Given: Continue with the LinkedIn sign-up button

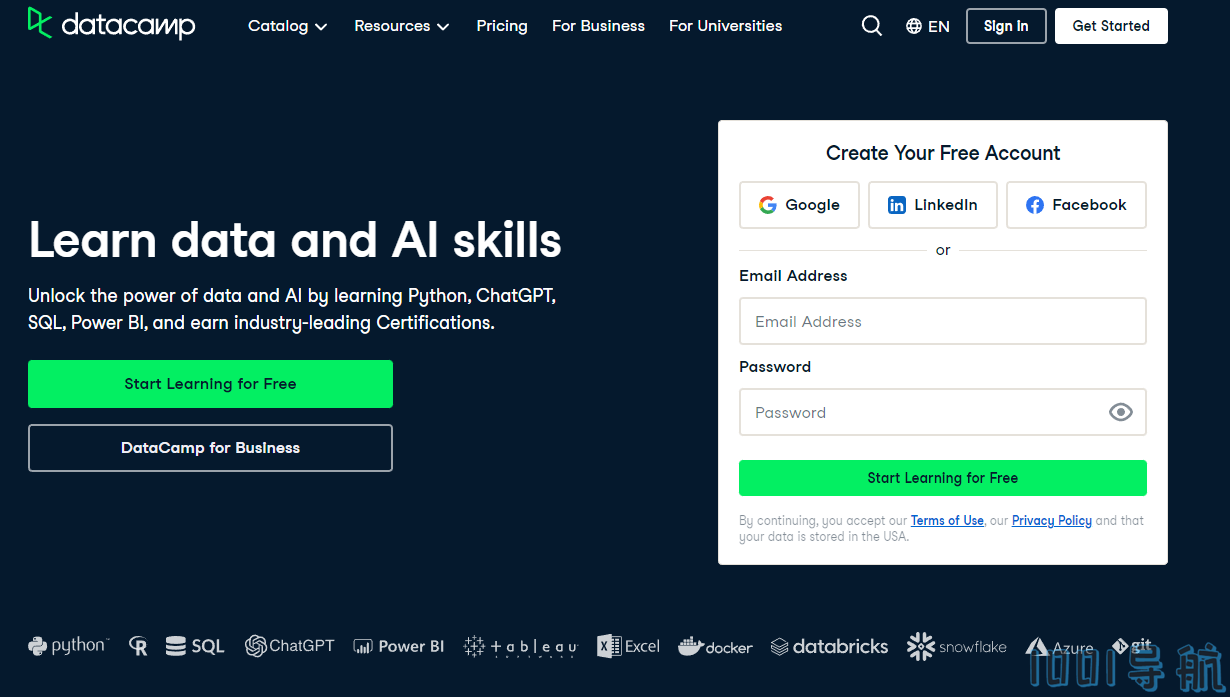Looking at the screenshot, I should (x=932, y=205).
